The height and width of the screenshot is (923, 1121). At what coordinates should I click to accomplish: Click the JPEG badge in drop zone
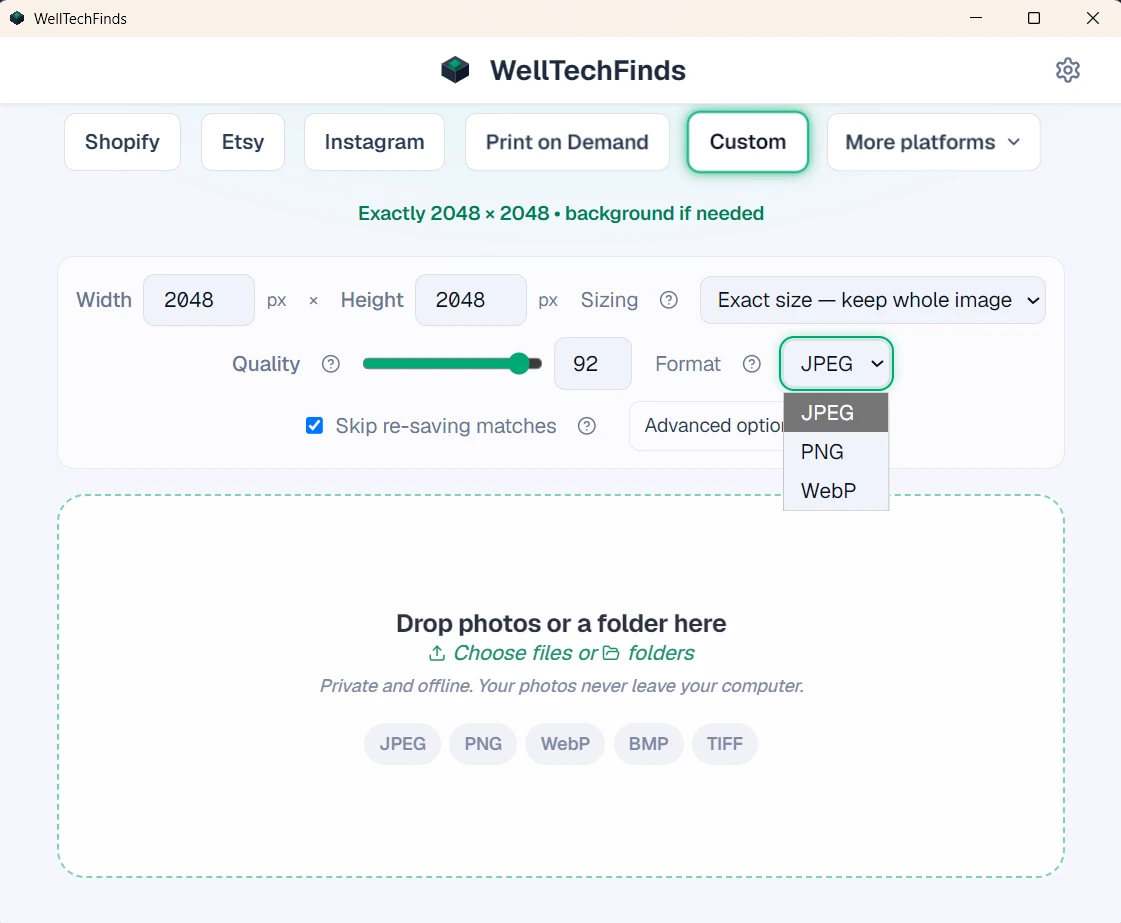[x=403, y=744]
